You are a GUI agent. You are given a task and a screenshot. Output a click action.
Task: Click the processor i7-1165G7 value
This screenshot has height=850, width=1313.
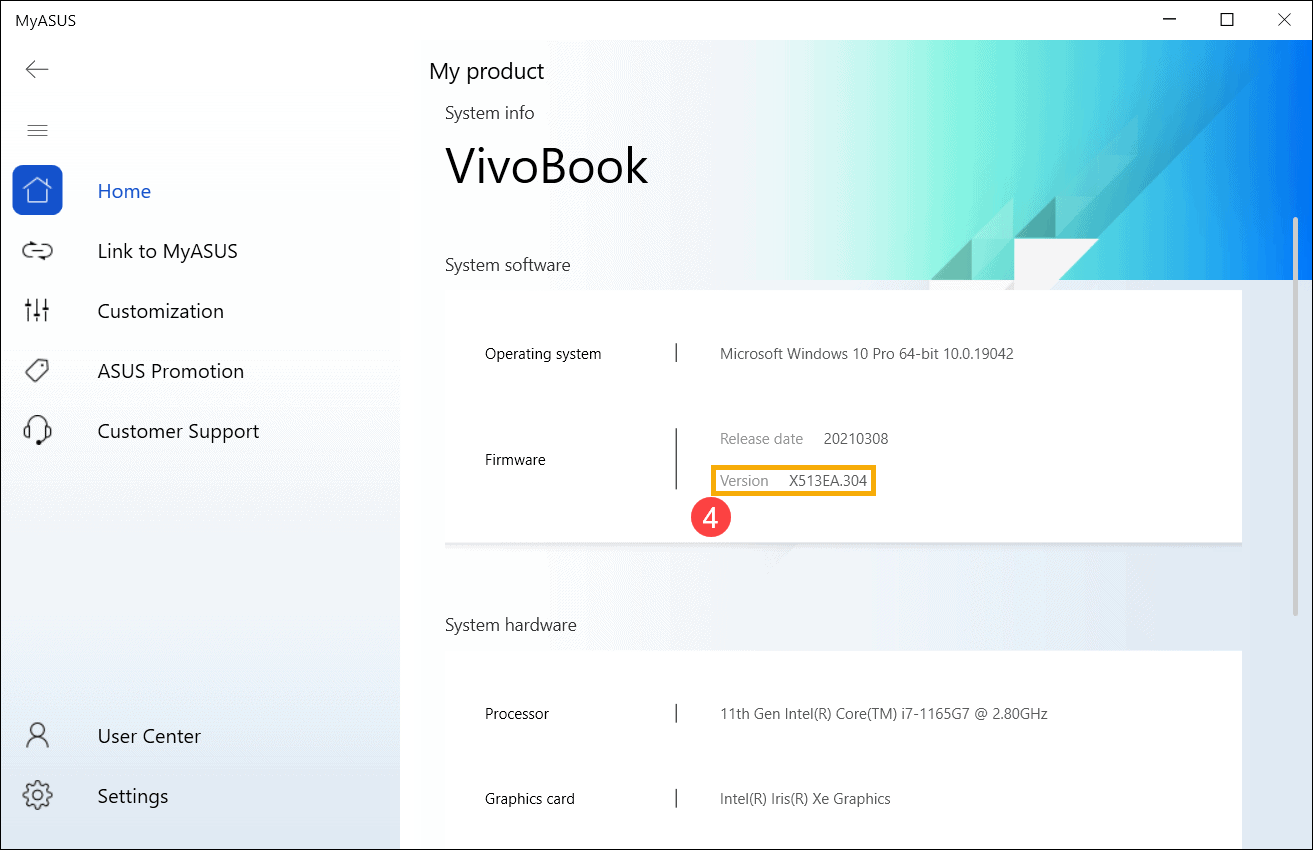pos(884,714)
